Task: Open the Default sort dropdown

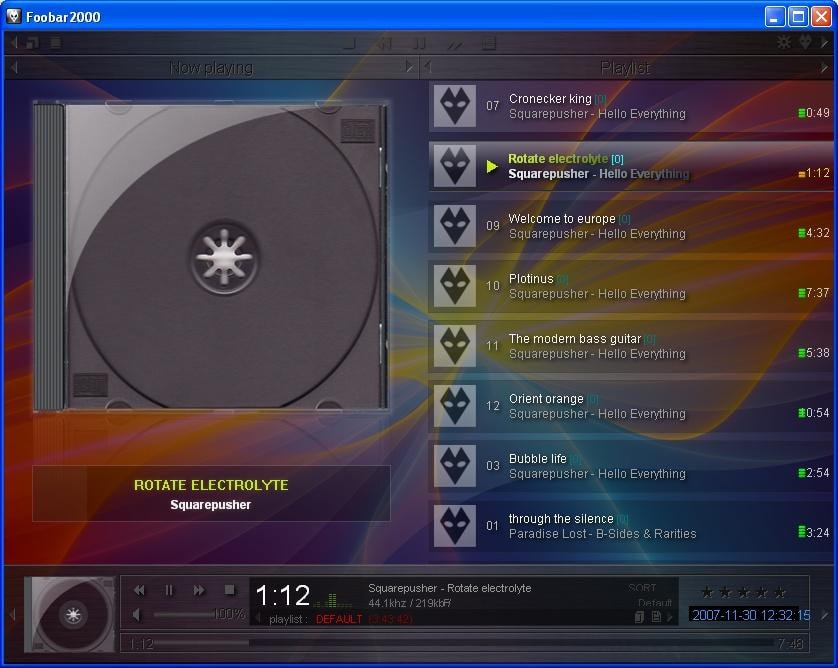Action: [x=654, y=602]
